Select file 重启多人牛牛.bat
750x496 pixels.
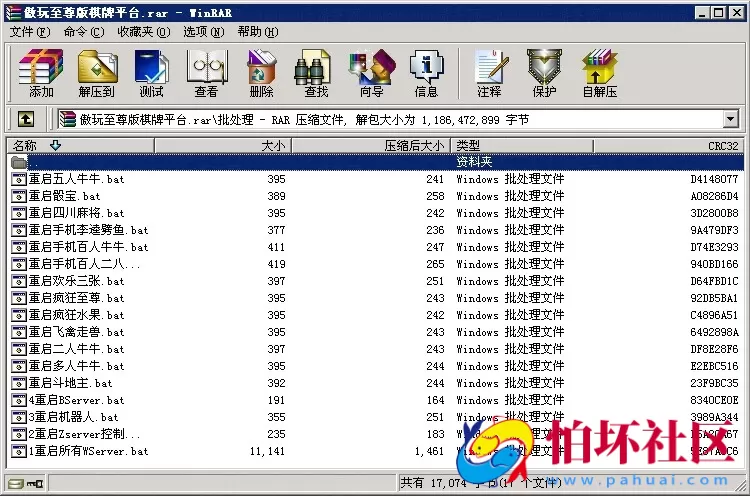click(77, 366)
